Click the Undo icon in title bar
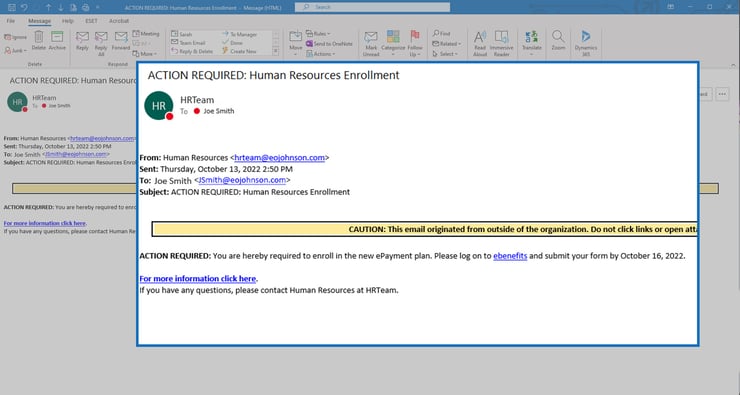The image size is (740, 395). click(25, 7)
